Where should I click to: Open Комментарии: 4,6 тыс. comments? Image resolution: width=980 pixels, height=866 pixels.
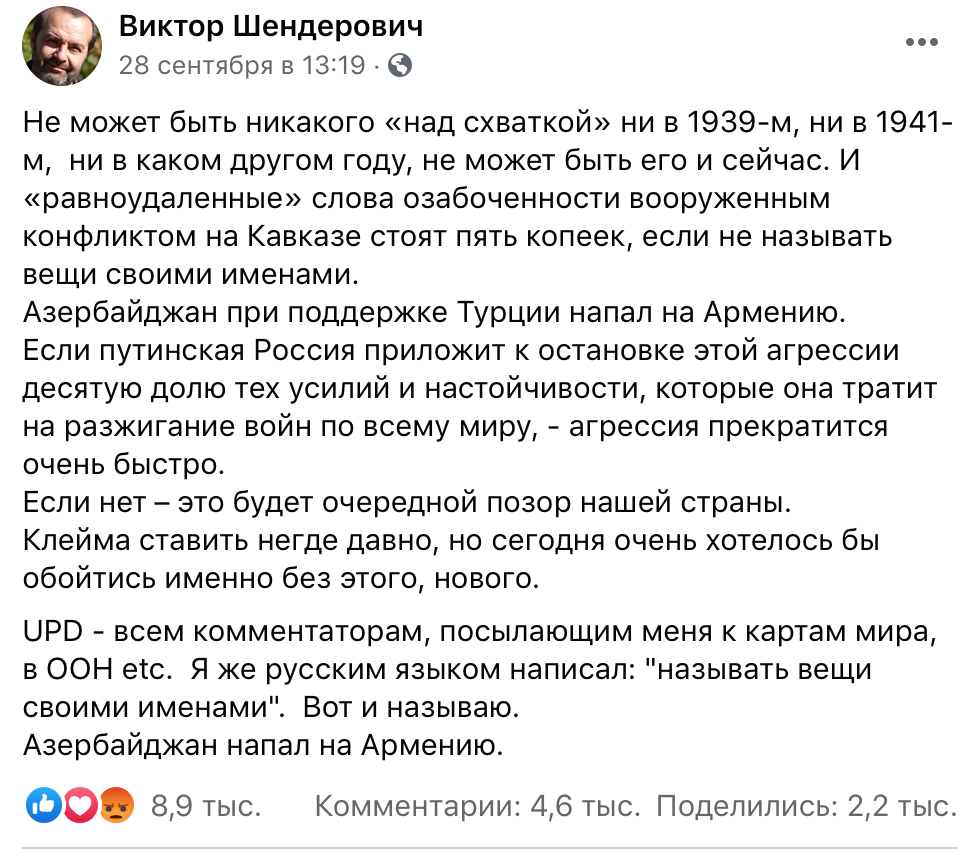click(x=478, y=806)
